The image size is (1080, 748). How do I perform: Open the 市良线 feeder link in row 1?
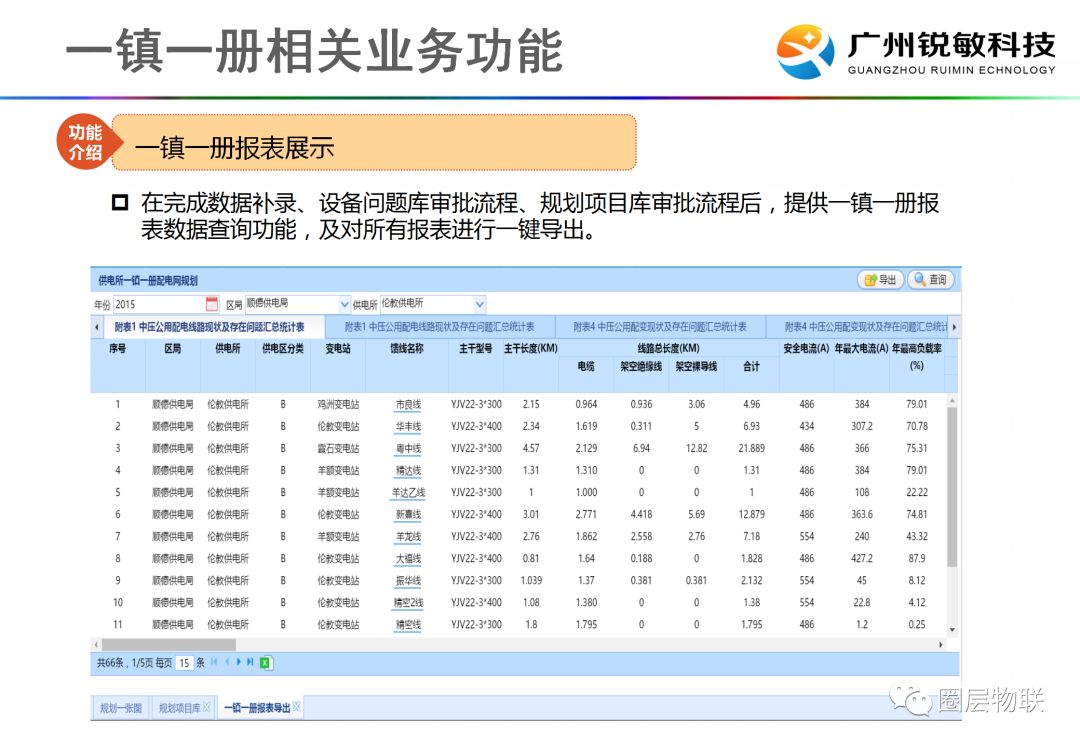408,404
